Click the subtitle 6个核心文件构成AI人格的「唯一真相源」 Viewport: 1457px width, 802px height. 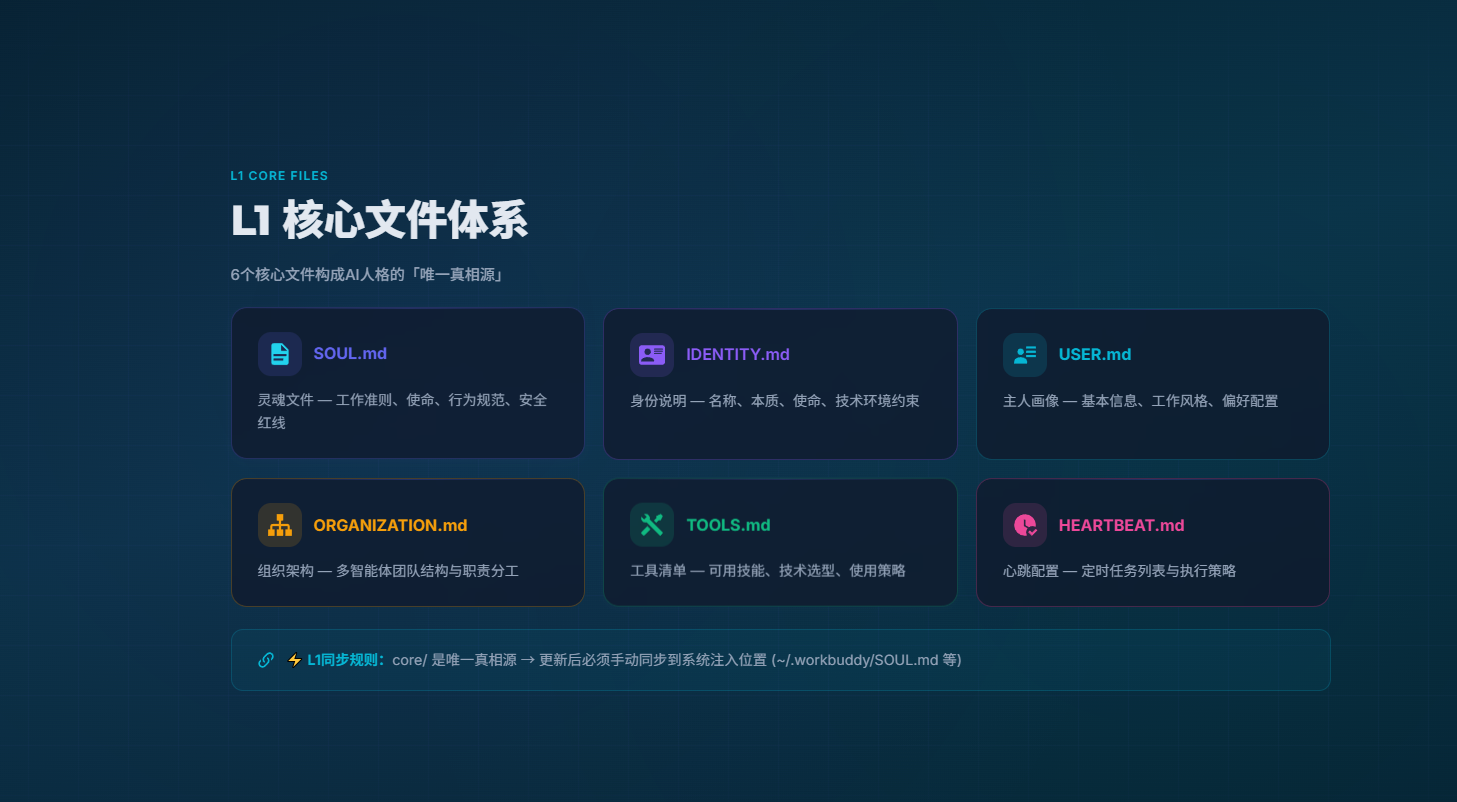coord(367,274)
